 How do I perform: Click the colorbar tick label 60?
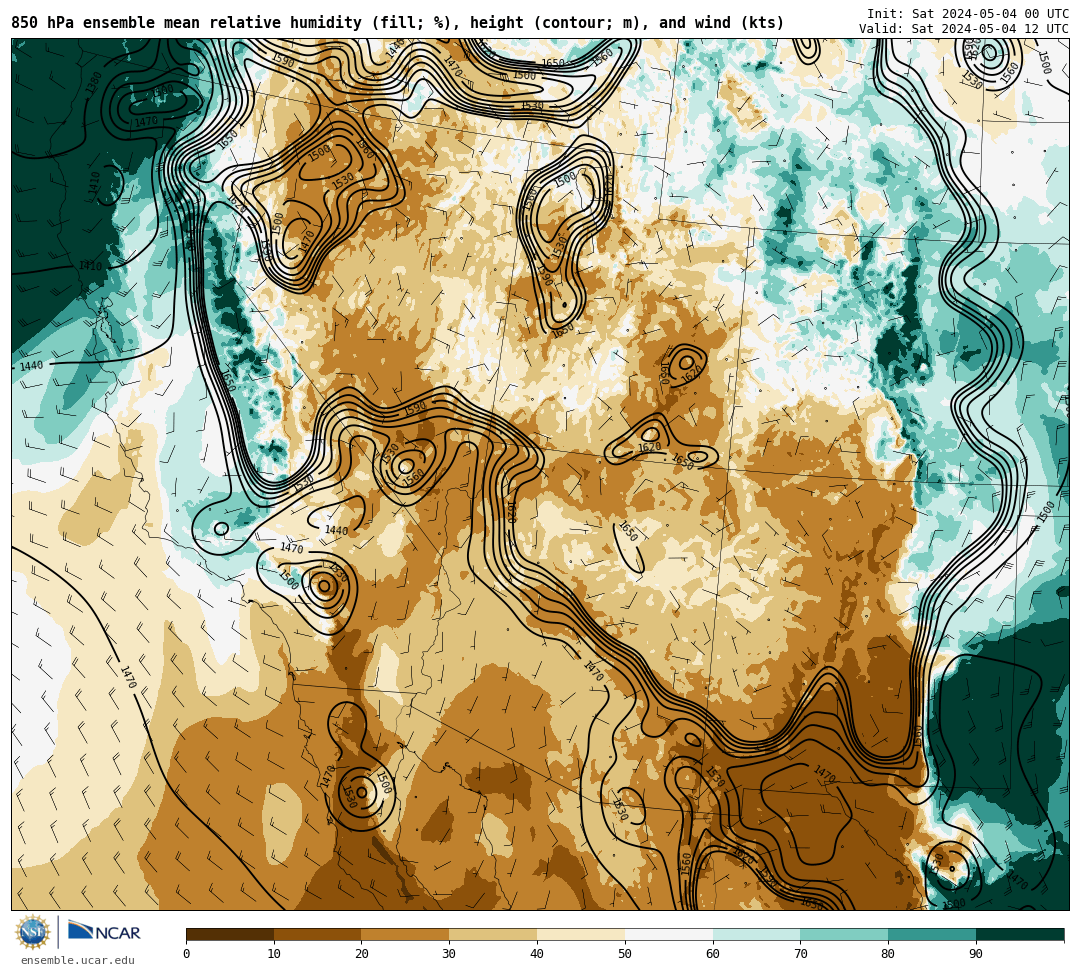click(x=713, y=954)
